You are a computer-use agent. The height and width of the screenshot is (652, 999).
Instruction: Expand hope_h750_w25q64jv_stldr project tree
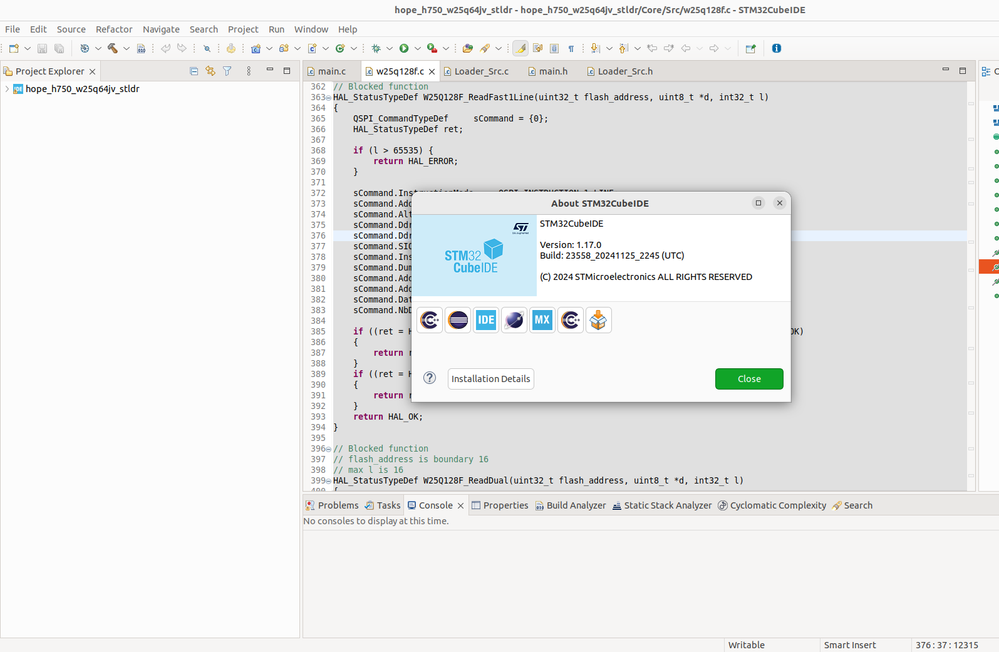[x=7, y=89]
